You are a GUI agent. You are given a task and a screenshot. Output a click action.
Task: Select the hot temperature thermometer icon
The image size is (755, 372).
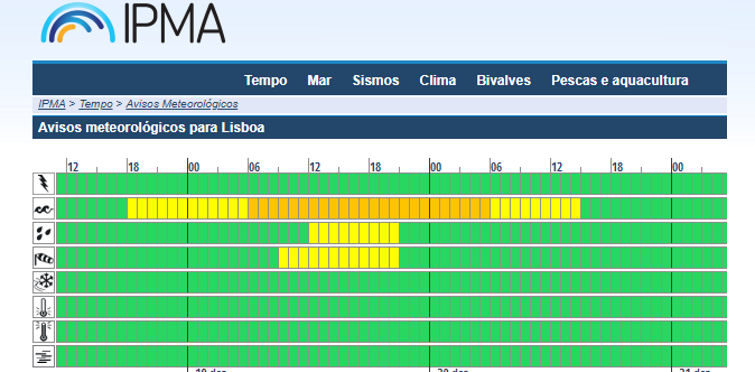click(43, 332)
